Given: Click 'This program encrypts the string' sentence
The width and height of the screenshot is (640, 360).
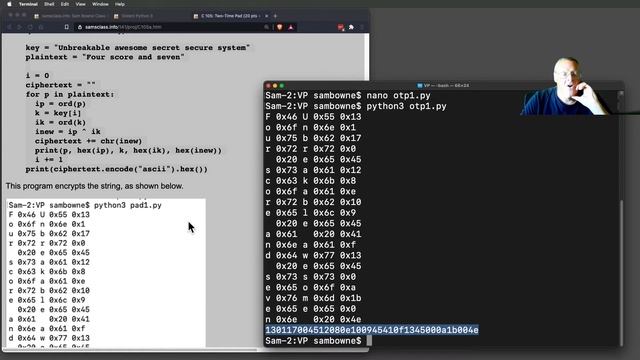Looking at the screenshot, I should point(95,186).
